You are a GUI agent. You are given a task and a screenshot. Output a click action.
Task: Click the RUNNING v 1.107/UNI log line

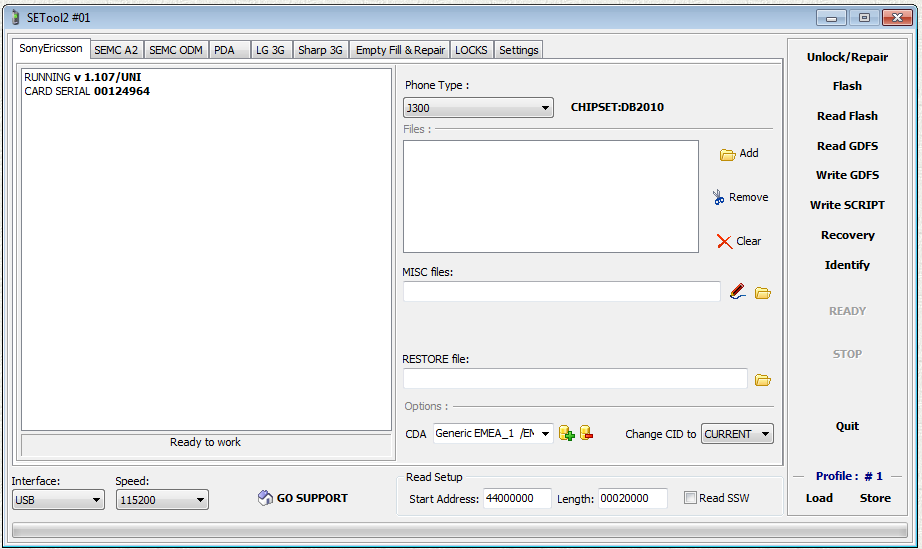point(82,77)
